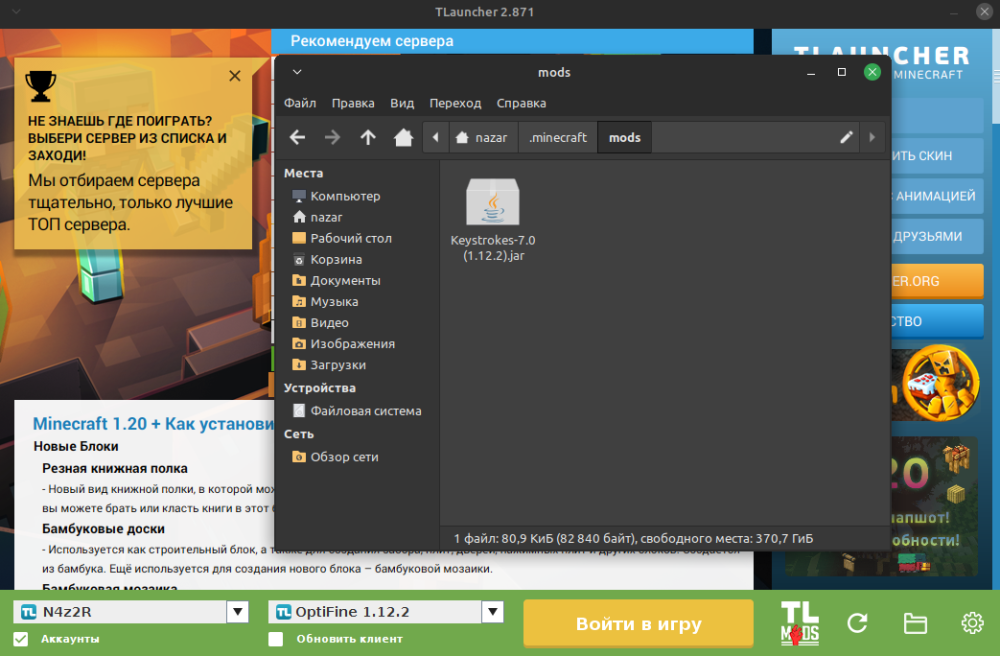The width and height of the screenshot is (1000, 656).
Task: Click the СКИН sidebar button
Action: pos(936,156)
